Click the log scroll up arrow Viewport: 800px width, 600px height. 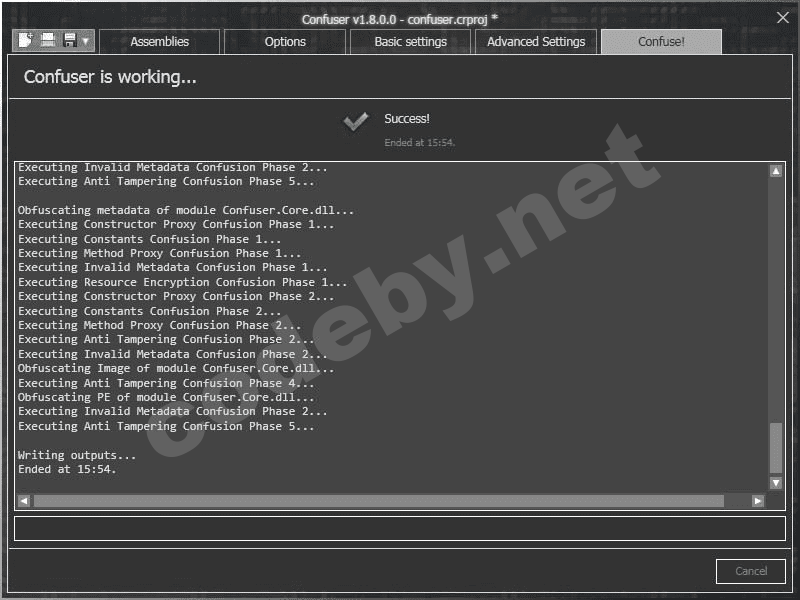776,171
